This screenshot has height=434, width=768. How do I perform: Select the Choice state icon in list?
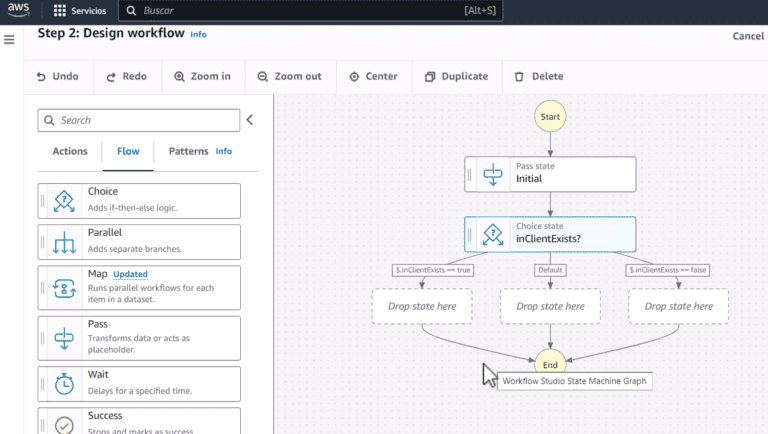64,201
